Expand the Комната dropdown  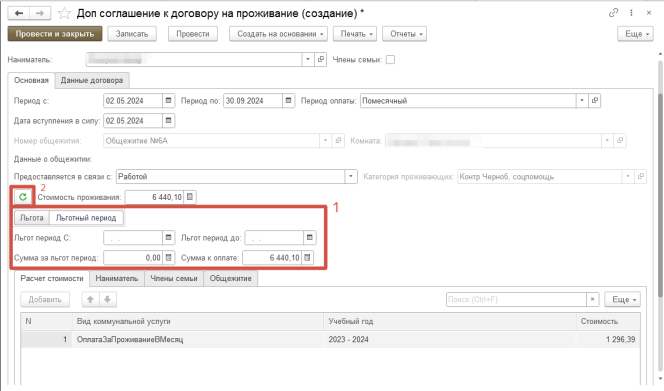point(607,140)
